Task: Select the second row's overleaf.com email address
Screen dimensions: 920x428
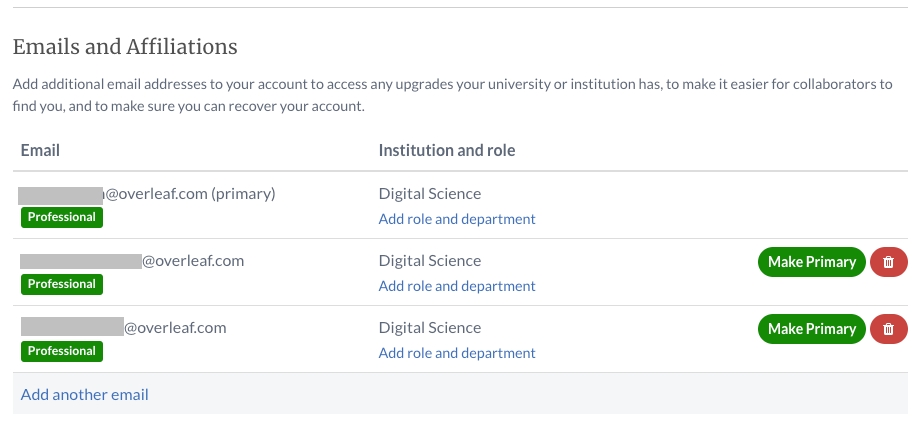Action: [132, 261]
